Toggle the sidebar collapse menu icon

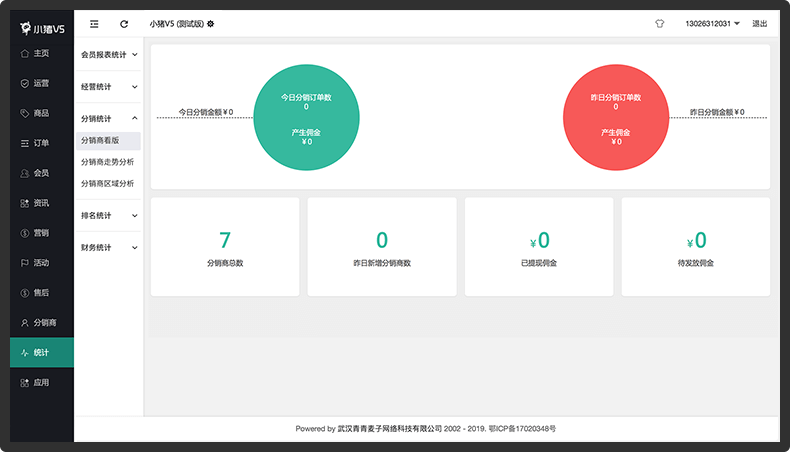tap(94, 24)
